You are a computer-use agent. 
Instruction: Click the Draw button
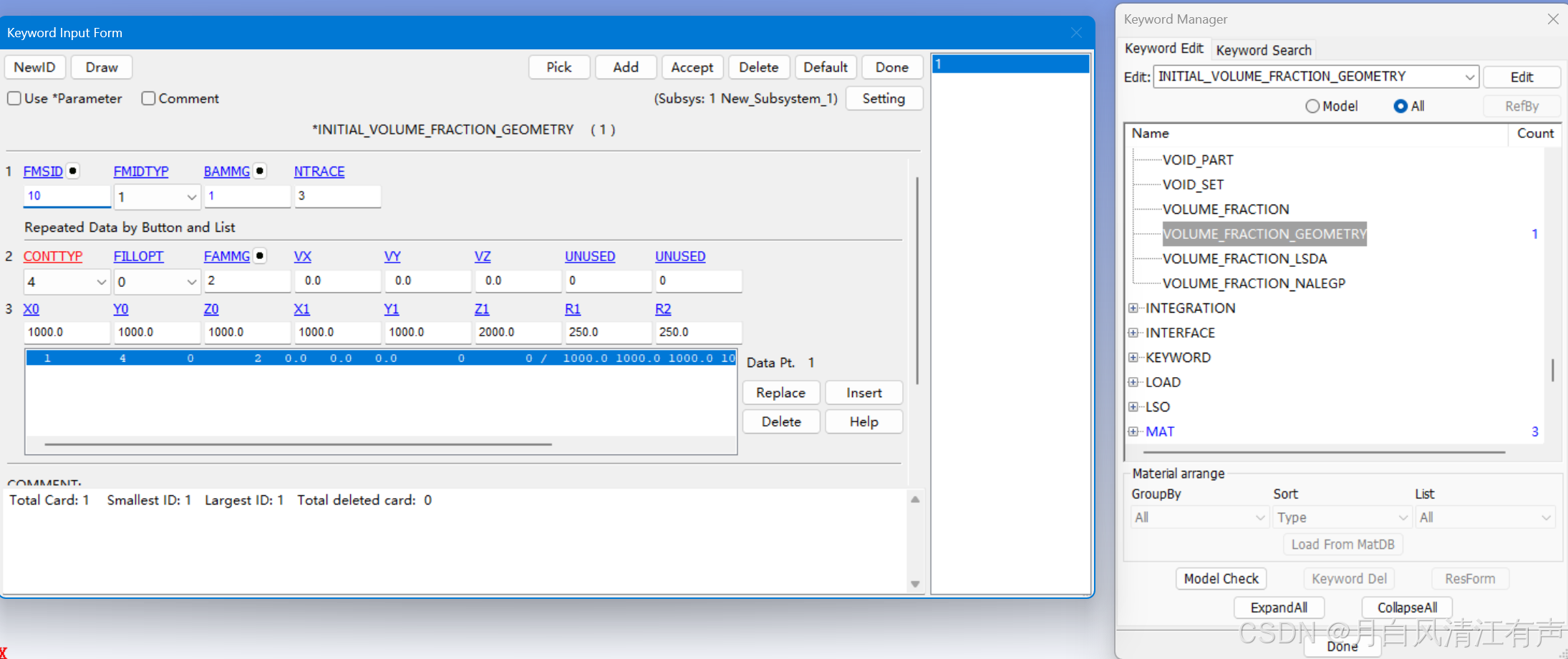coord(102,67)
